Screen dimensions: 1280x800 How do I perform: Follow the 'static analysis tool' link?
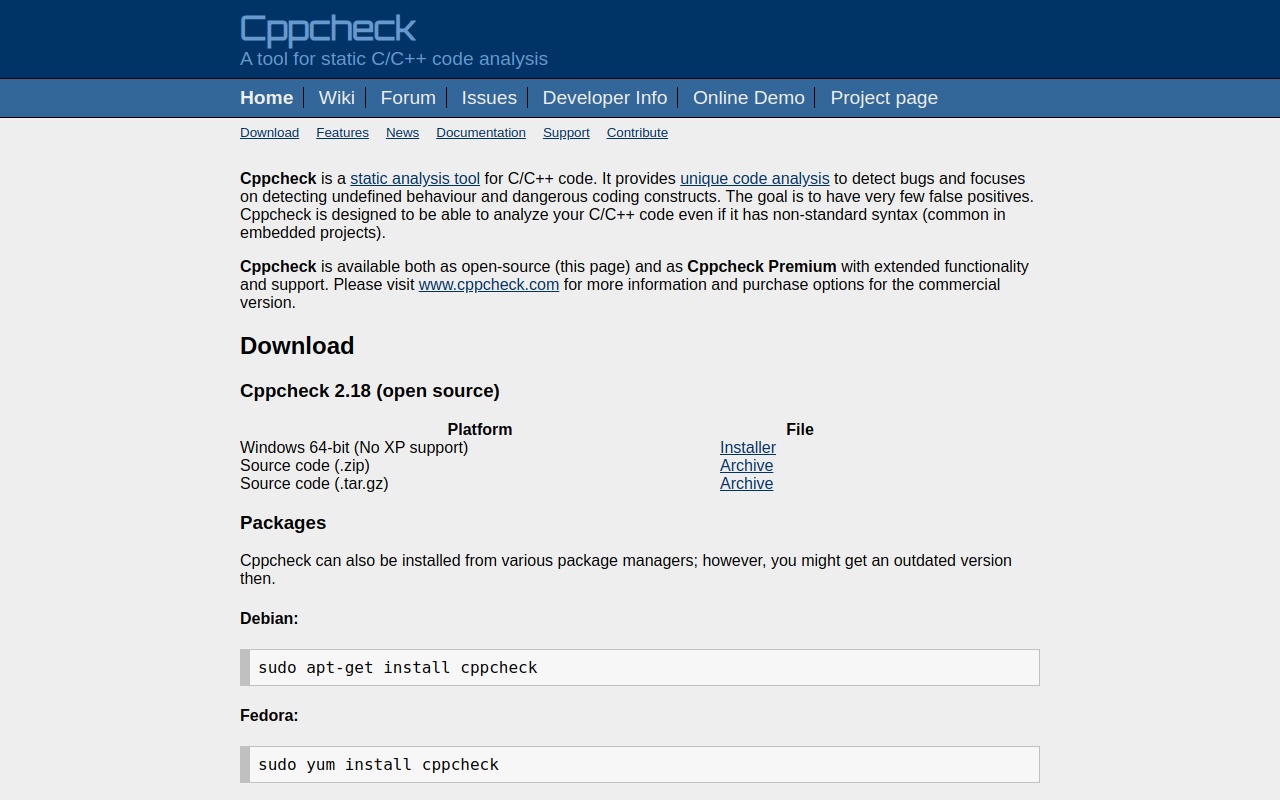(415, 179)
